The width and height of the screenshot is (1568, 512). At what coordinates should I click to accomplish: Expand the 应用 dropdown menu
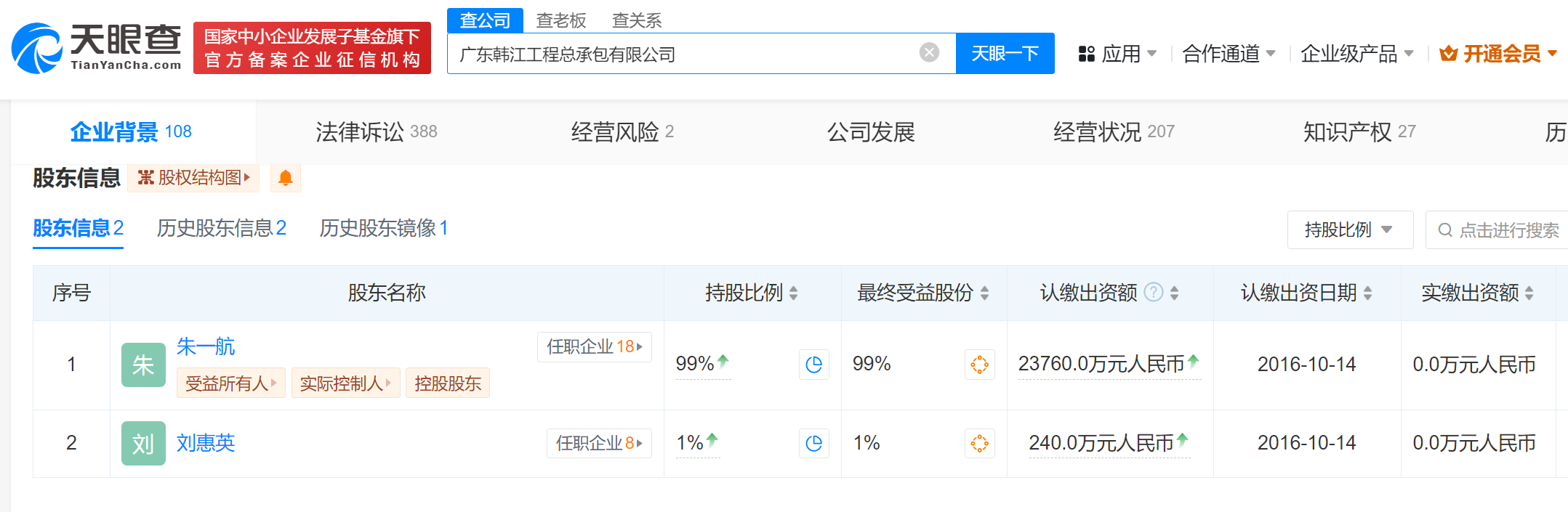click(x=1117, y=54)
